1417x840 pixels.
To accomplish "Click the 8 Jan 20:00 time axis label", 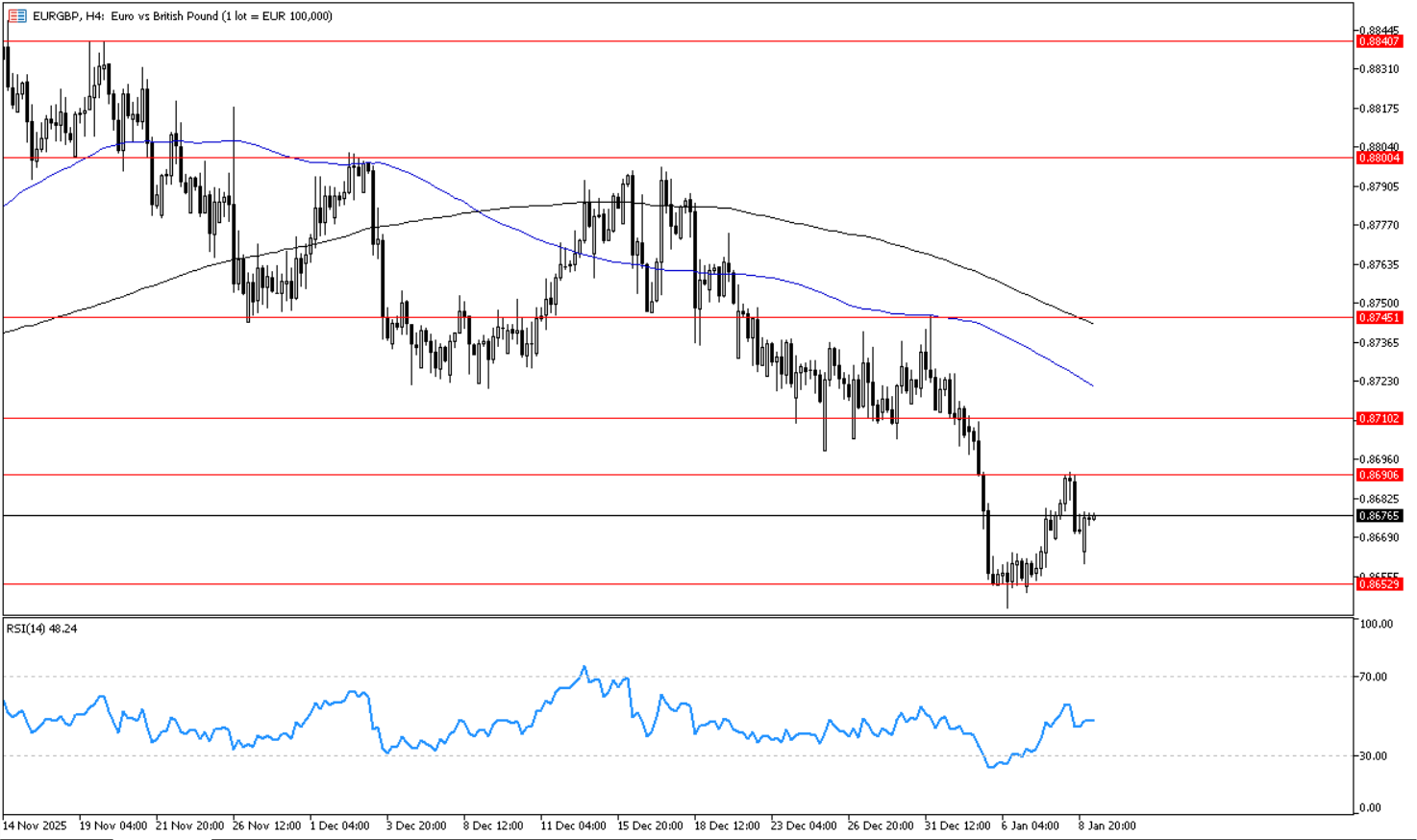I will coord(1106,826).
